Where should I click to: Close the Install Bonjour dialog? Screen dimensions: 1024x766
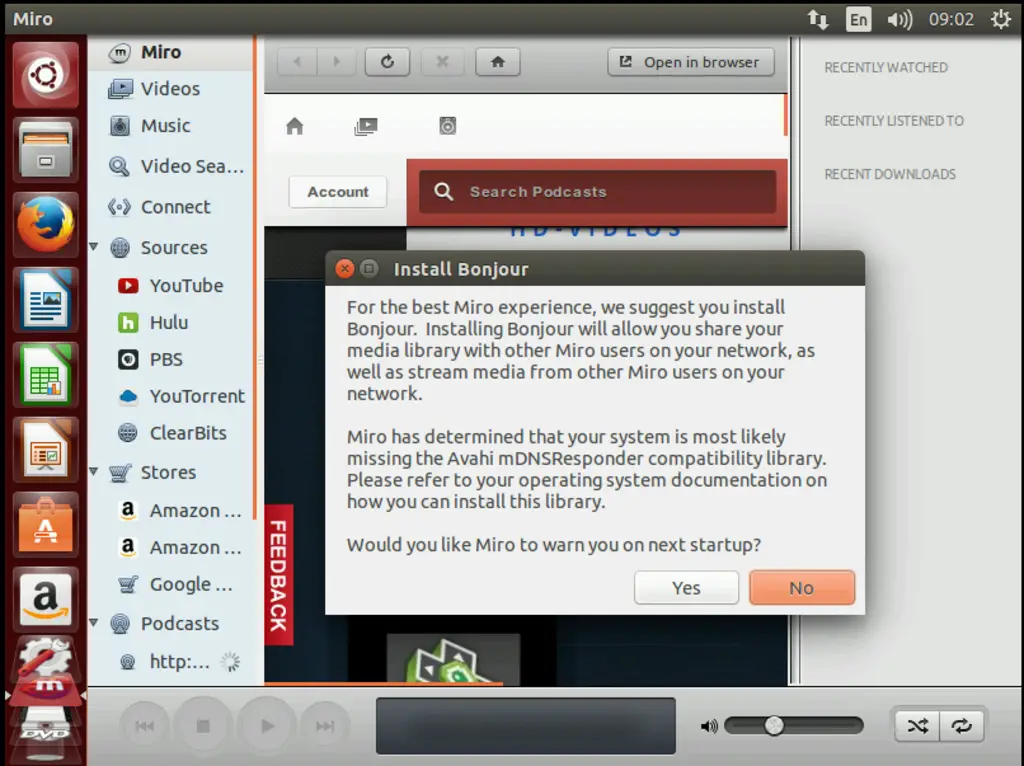tap(344, 269)
